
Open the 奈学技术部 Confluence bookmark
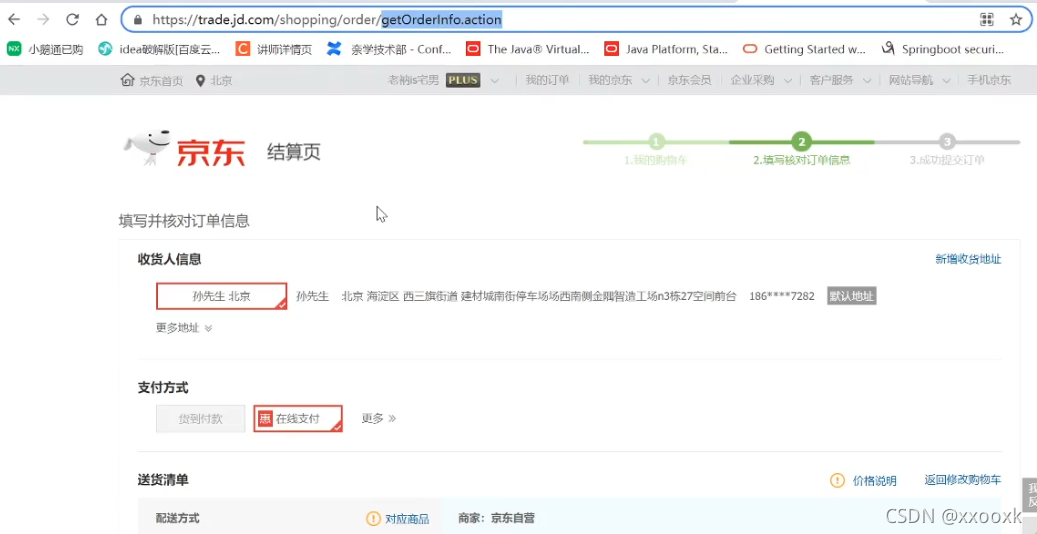pos(389,49)
